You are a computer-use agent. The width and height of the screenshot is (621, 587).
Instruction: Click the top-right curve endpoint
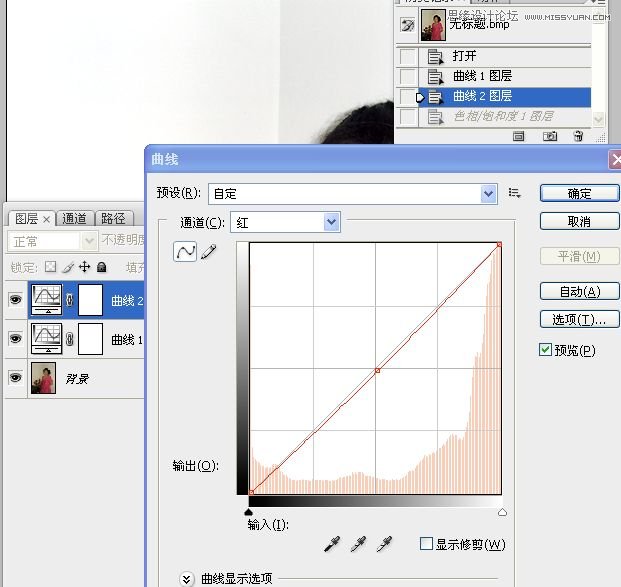click(499, 244)
